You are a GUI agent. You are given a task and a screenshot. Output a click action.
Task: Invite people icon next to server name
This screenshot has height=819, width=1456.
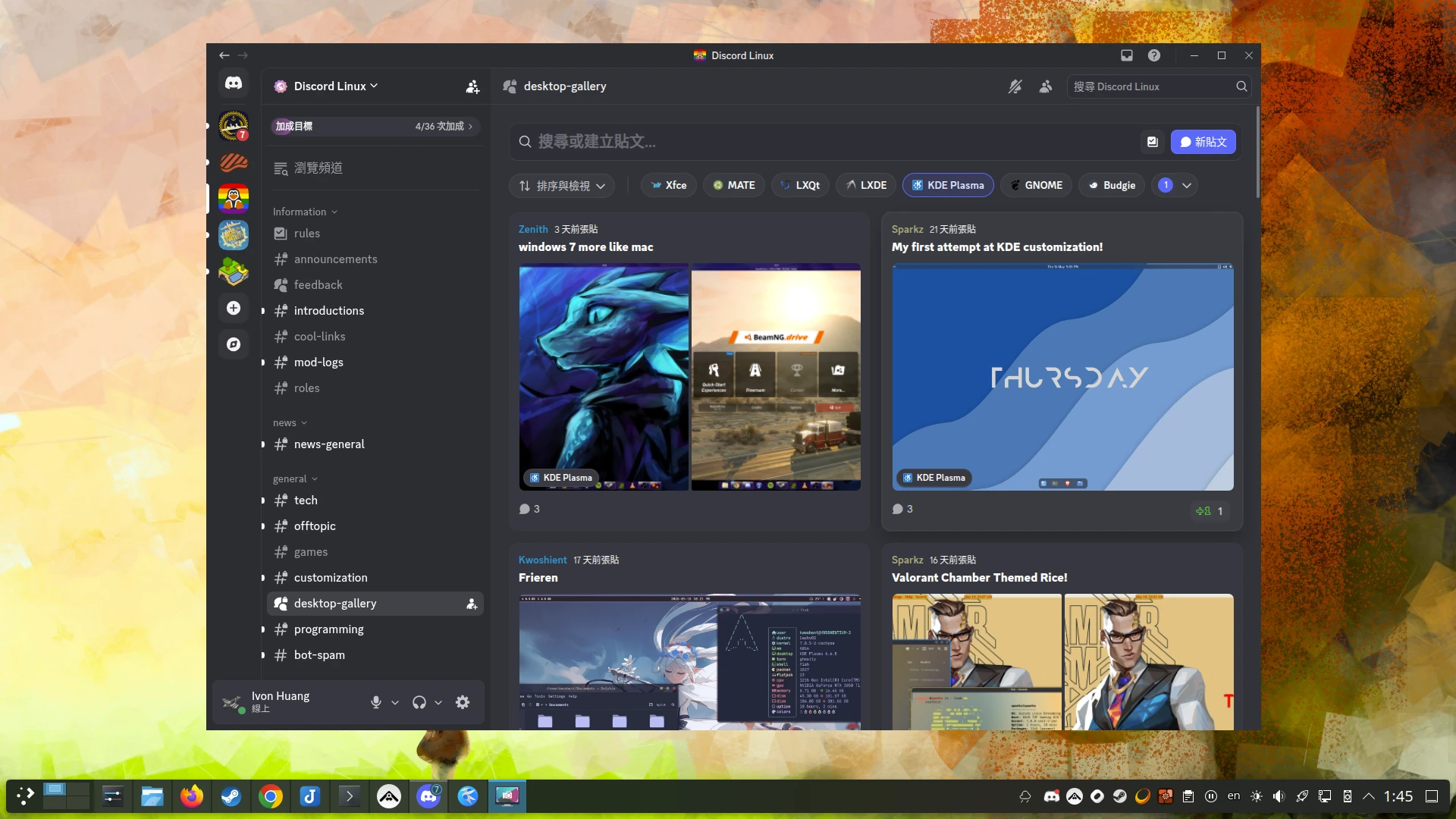click(x=472, y=86)
